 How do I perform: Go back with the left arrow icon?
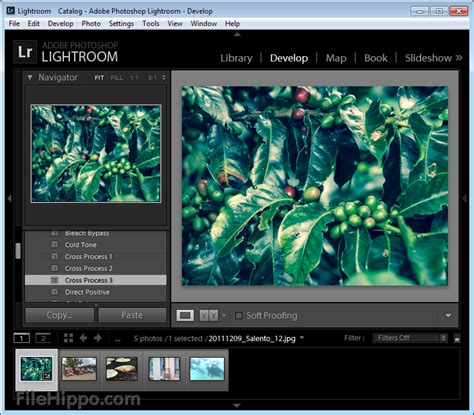[x=83, y=338]
